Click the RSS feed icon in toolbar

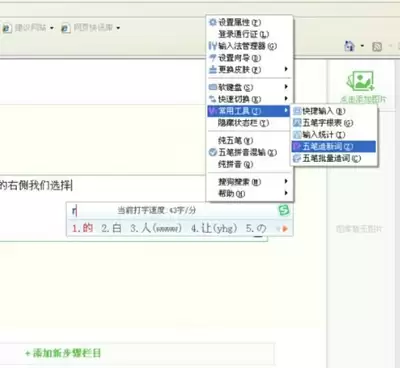coord(377,47)
